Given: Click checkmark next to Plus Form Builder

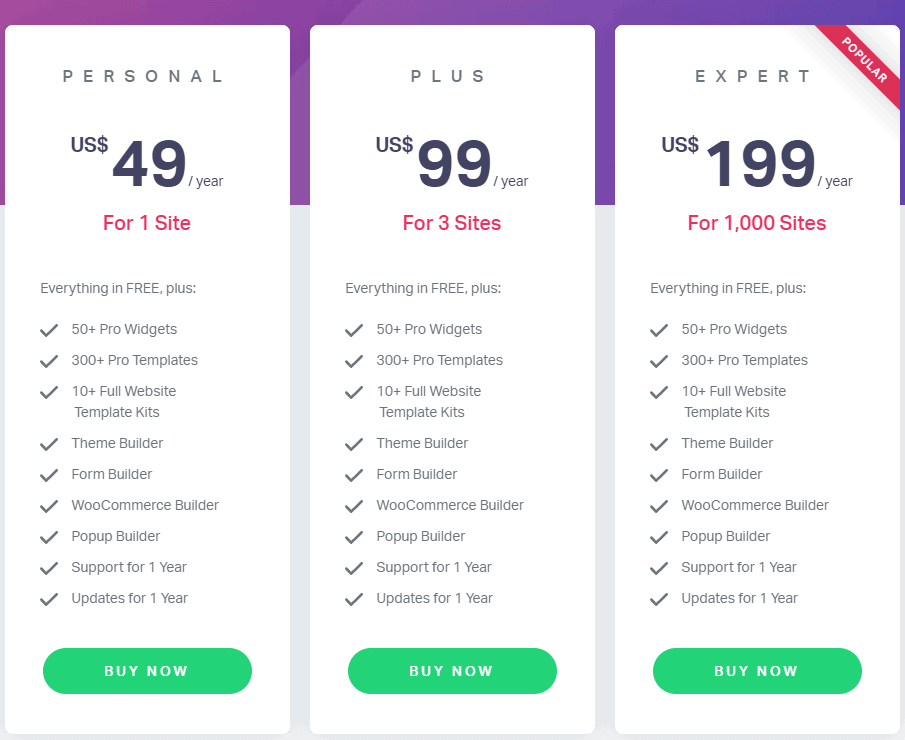Looking at the screenshot, I should [x=354, y=475].
